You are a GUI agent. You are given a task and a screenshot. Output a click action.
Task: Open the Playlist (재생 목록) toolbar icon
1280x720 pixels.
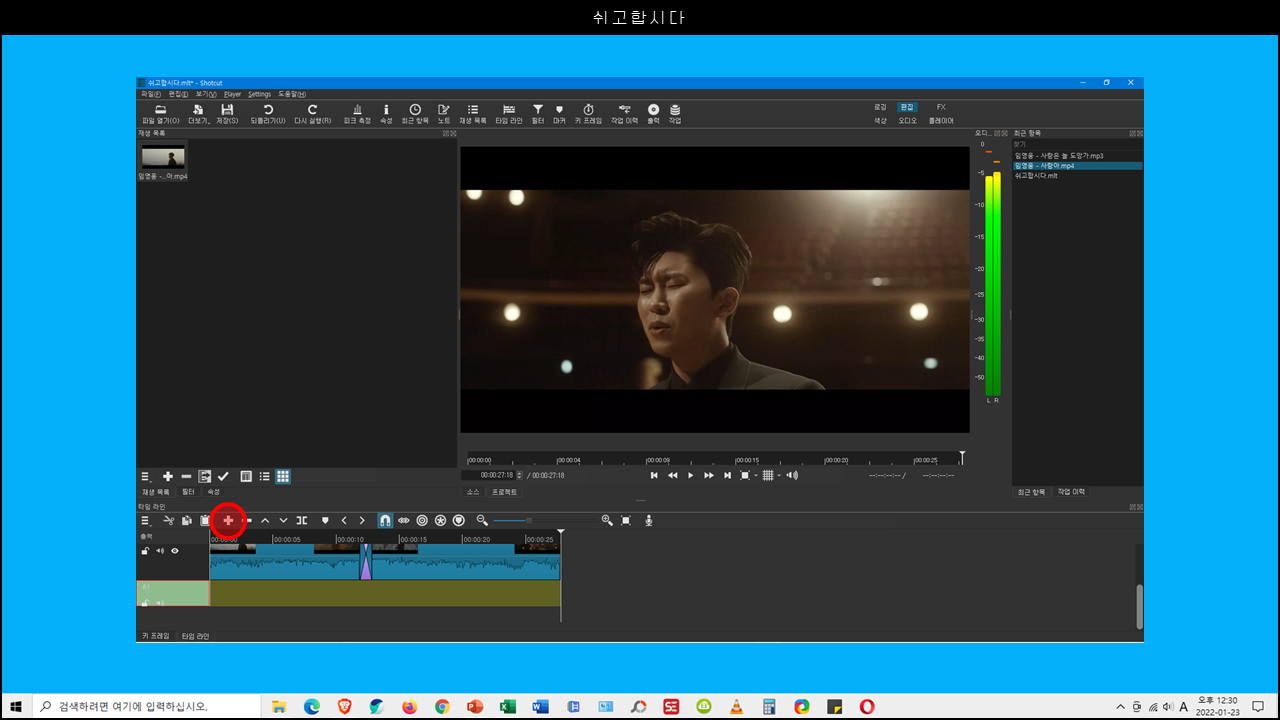[x=473, y=109]
